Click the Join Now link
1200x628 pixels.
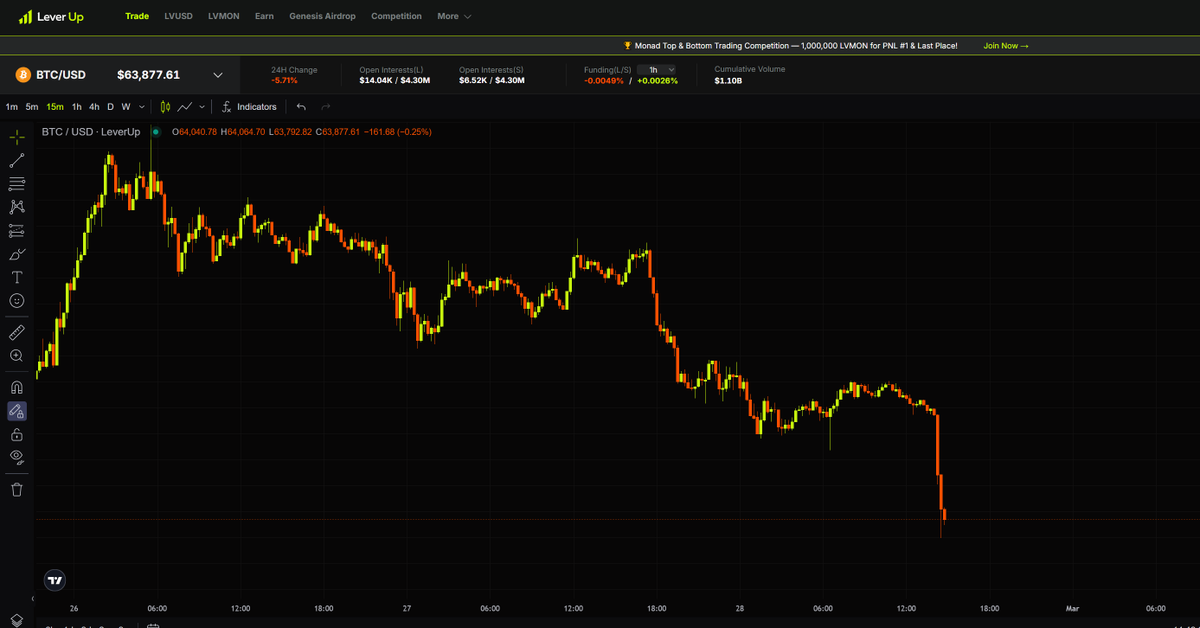(x=1006, y=46)
